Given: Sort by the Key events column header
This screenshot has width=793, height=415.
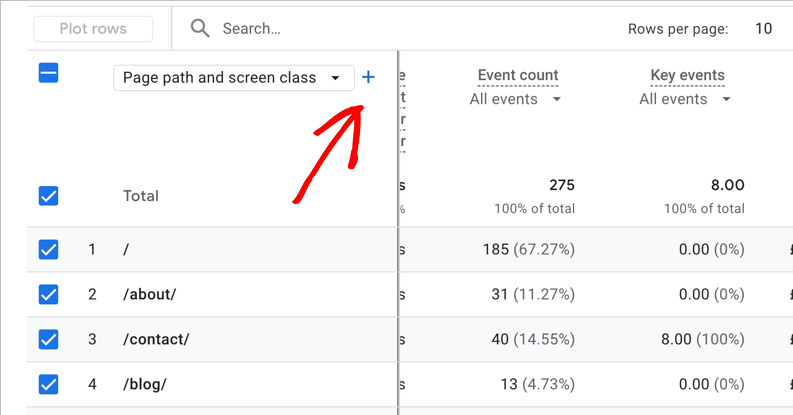Looking at the screenshot, I should 687,75.
